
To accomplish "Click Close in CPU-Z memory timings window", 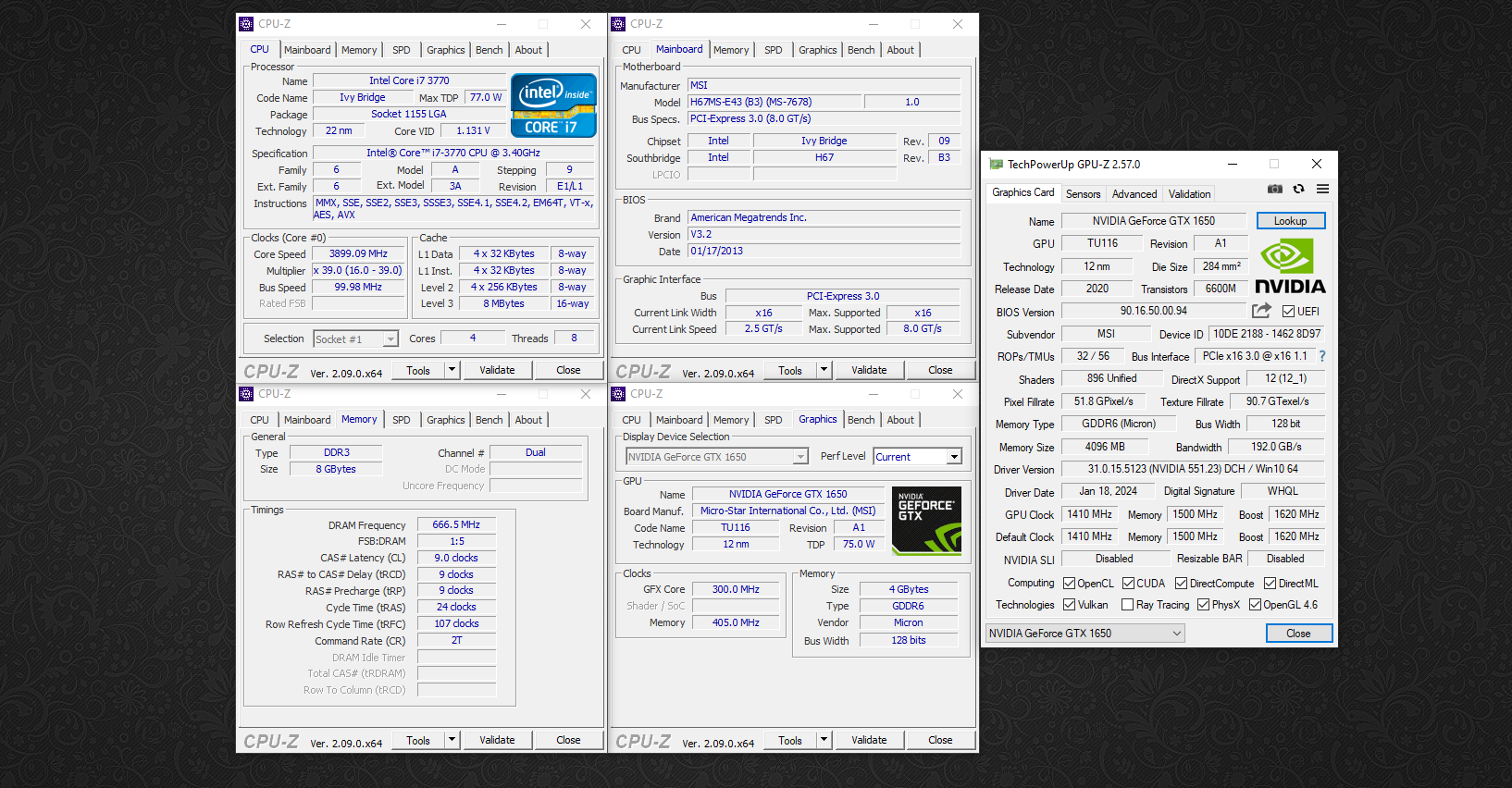I will pos(568,740).
